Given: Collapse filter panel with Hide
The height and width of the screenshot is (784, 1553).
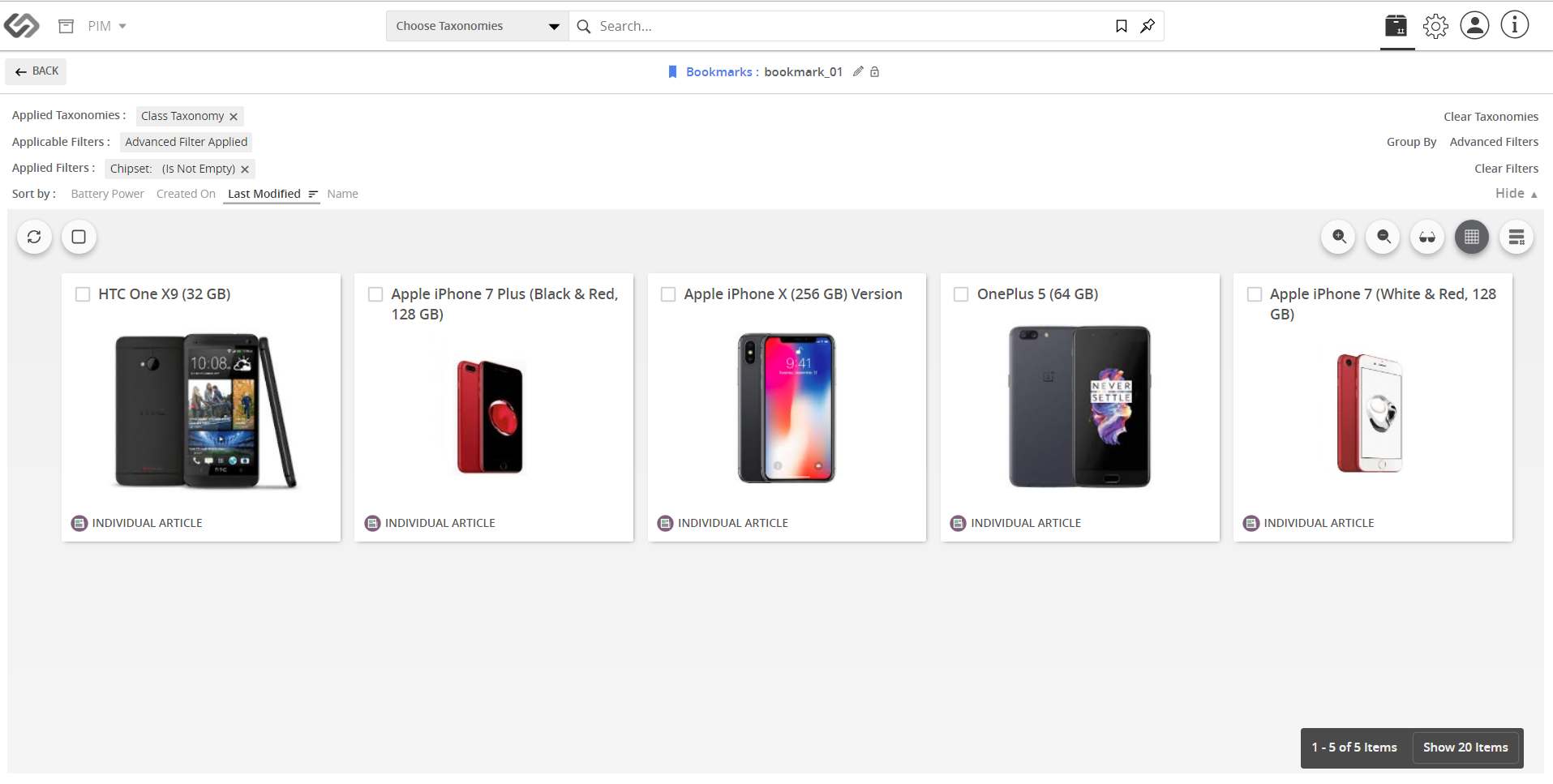Looking at the screenshot, I should pos(1516,193).
